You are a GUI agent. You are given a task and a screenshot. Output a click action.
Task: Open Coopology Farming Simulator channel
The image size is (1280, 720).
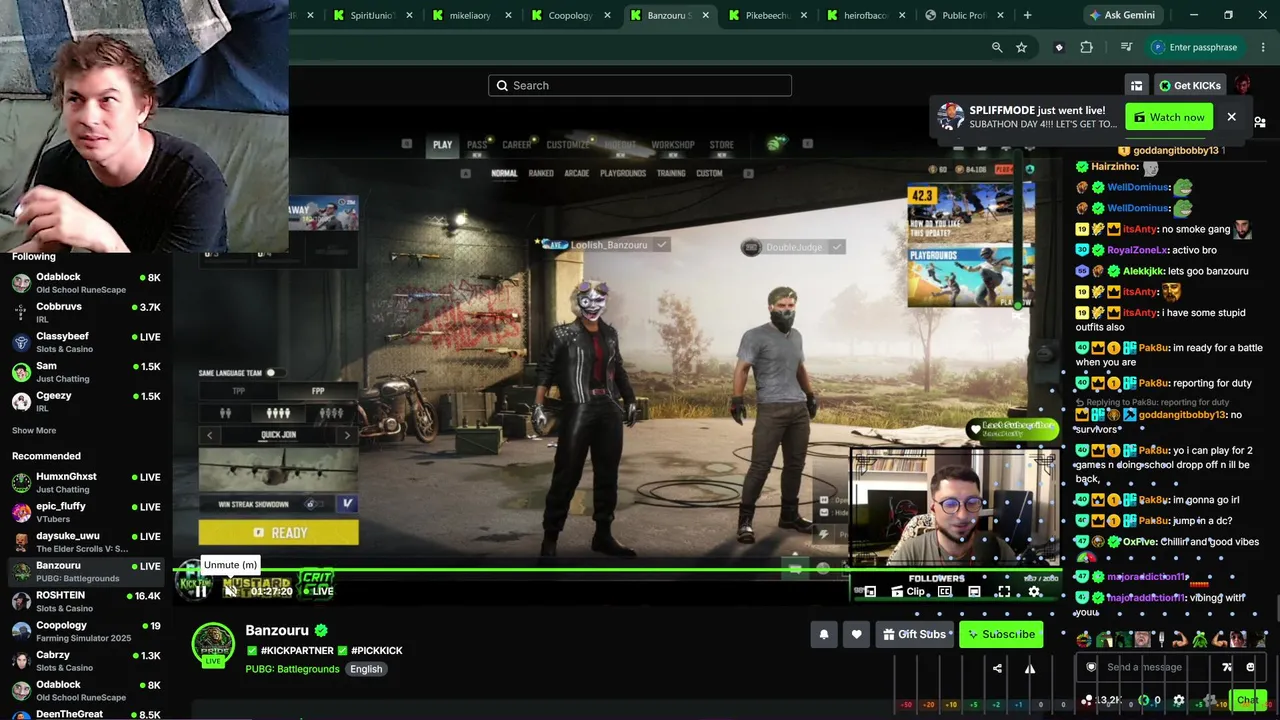[85, 631]
